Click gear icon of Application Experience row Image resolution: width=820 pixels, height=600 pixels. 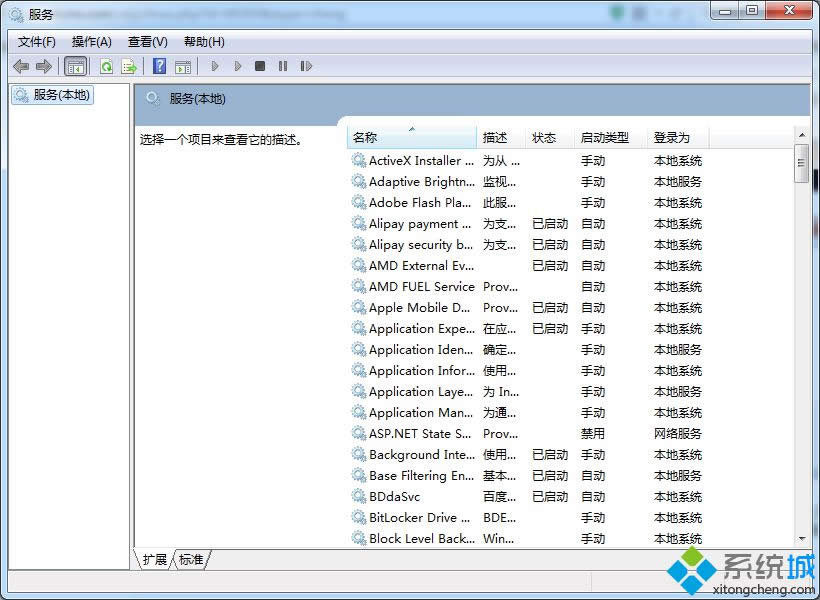pyautogui.click(x=359, y=328)
